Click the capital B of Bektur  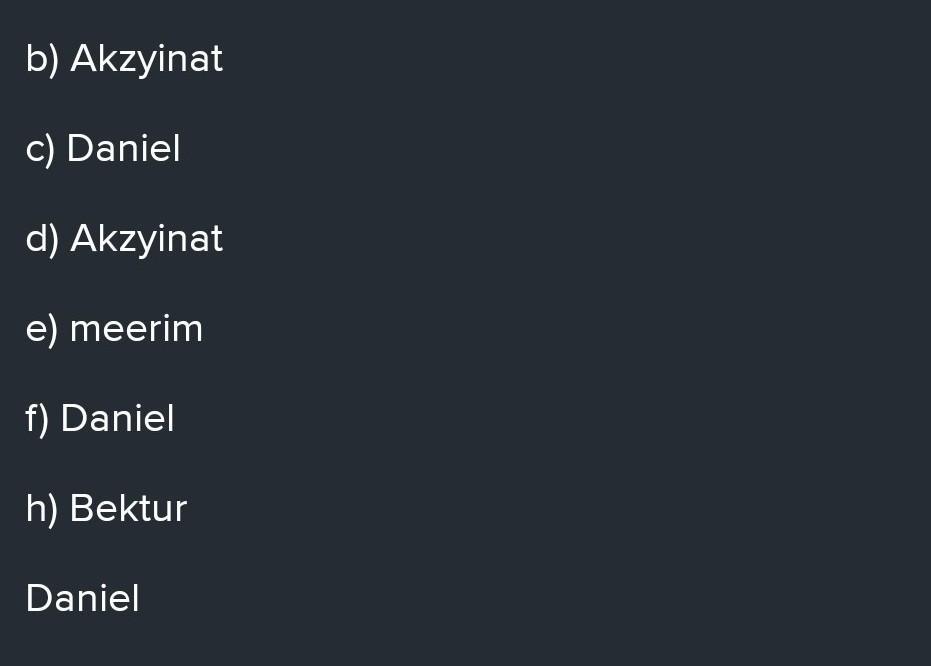(x=81, y=509)
